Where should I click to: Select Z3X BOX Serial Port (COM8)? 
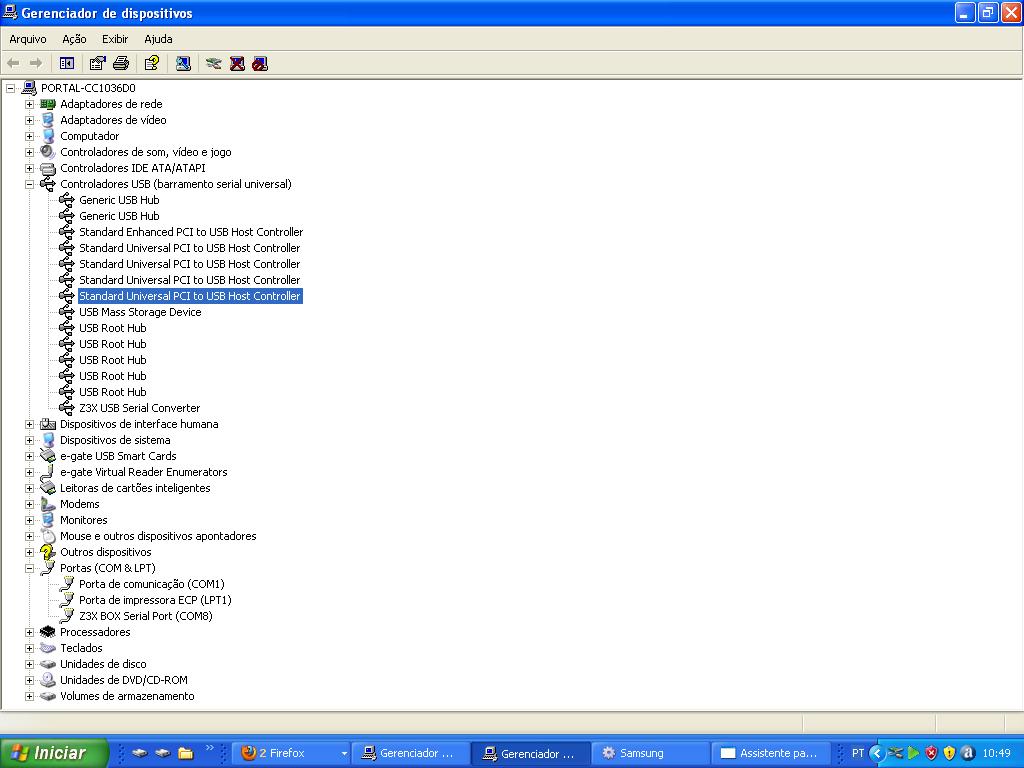point(145,616)
